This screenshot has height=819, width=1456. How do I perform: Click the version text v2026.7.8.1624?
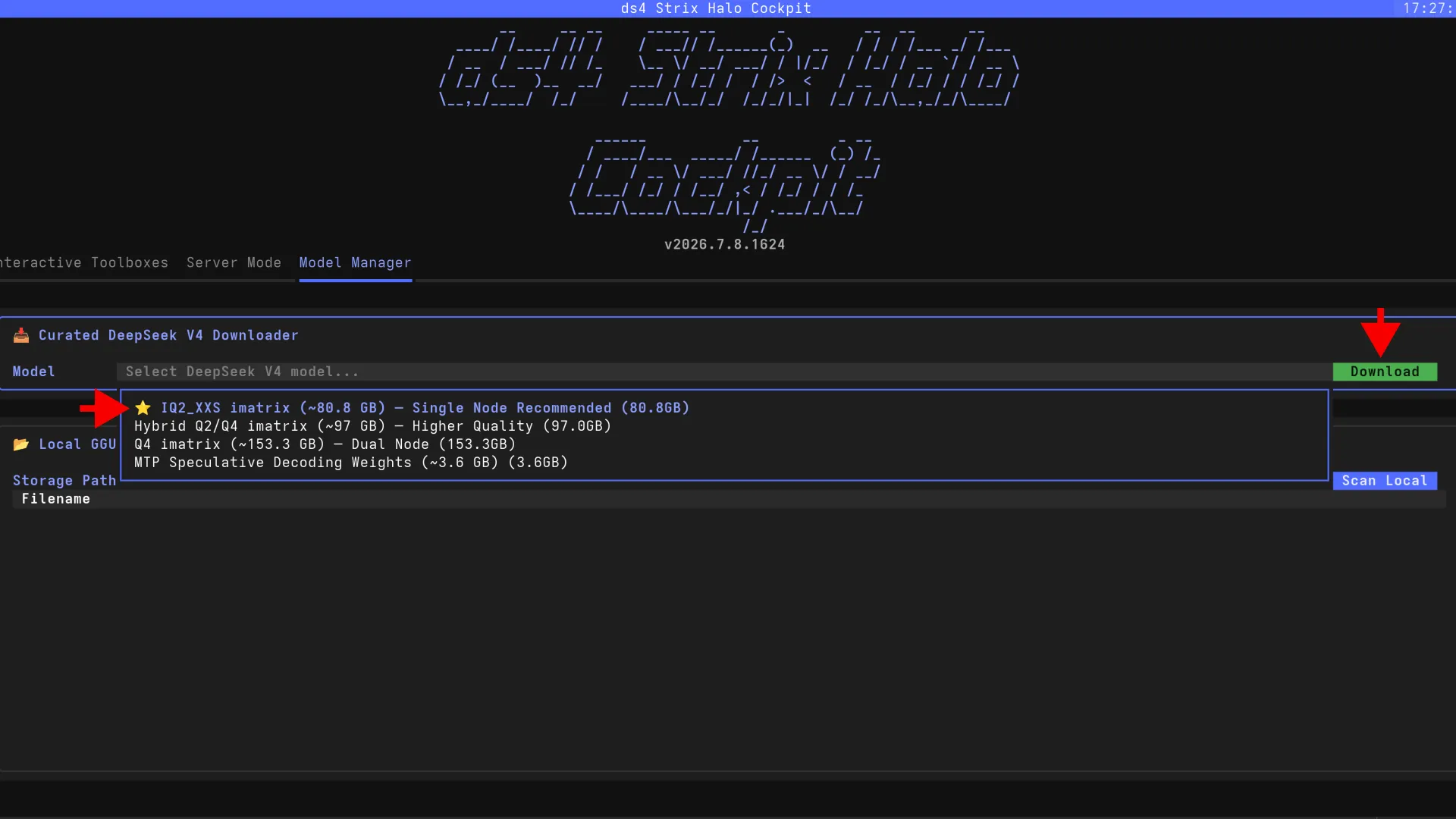tap(725, 244)
